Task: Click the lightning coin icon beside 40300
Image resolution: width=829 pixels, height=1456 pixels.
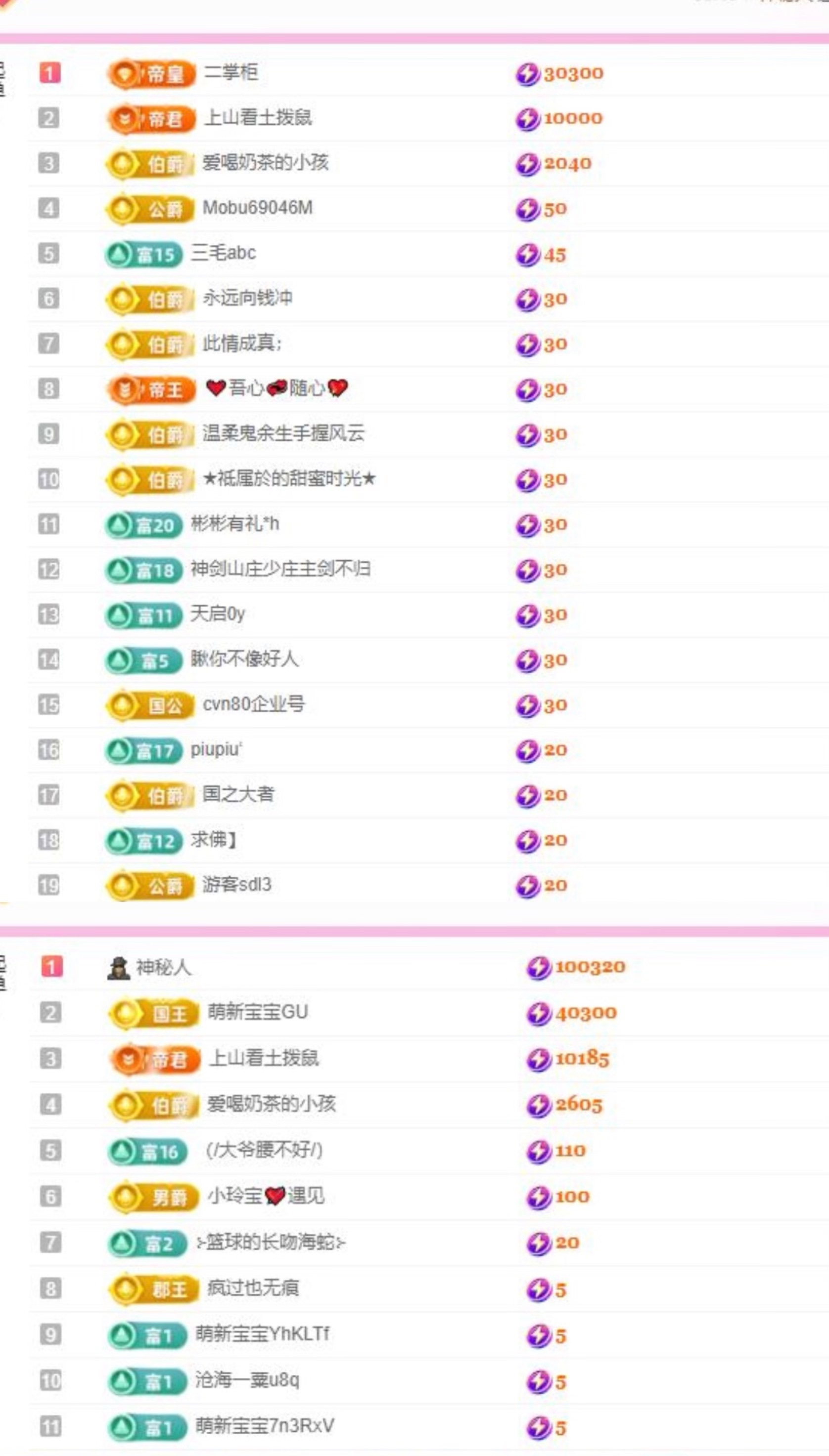Action: (x=539, y=1014)
